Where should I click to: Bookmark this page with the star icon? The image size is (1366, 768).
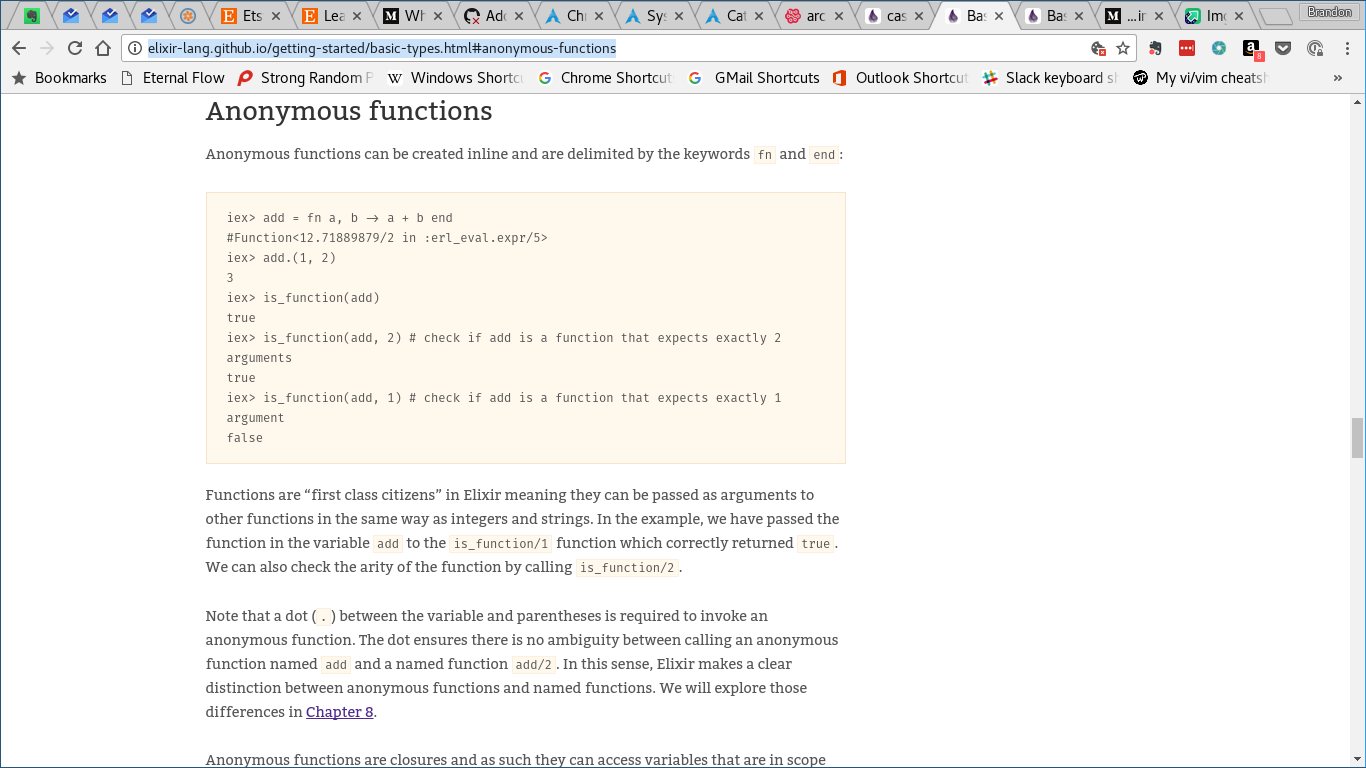[1123, 48]
